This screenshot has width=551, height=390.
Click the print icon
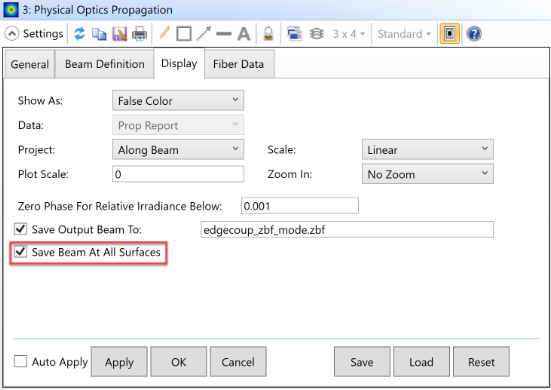point(140,34)
